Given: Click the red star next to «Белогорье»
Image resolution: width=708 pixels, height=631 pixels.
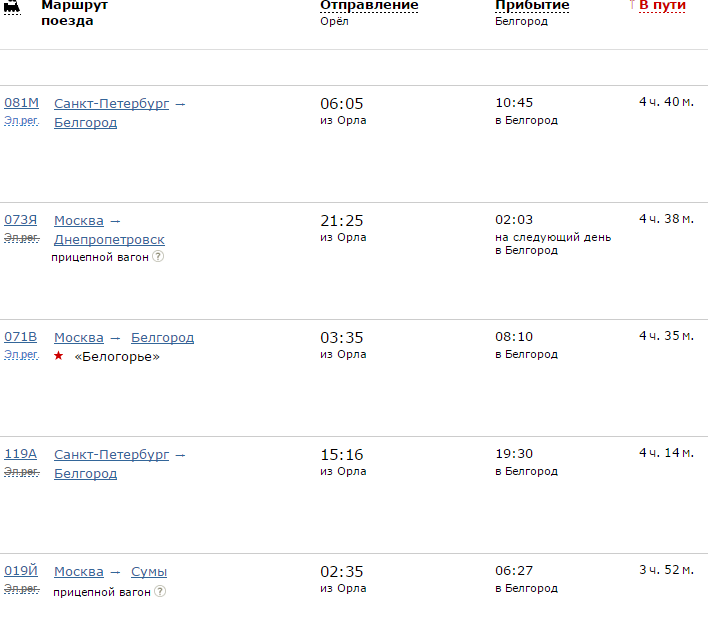Looking at the screenshot, I should pos(58,357).
